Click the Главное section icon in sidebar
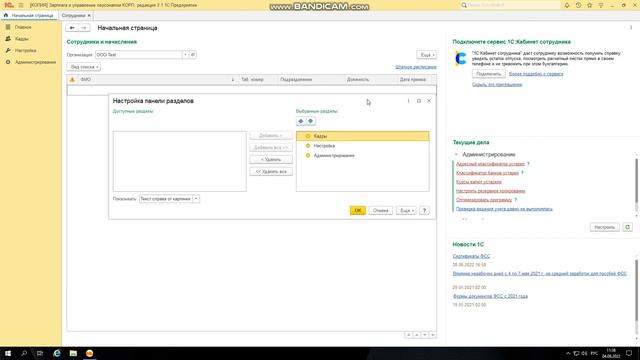The height and width of the screenshot is (360, 640). tap(8, 27)
